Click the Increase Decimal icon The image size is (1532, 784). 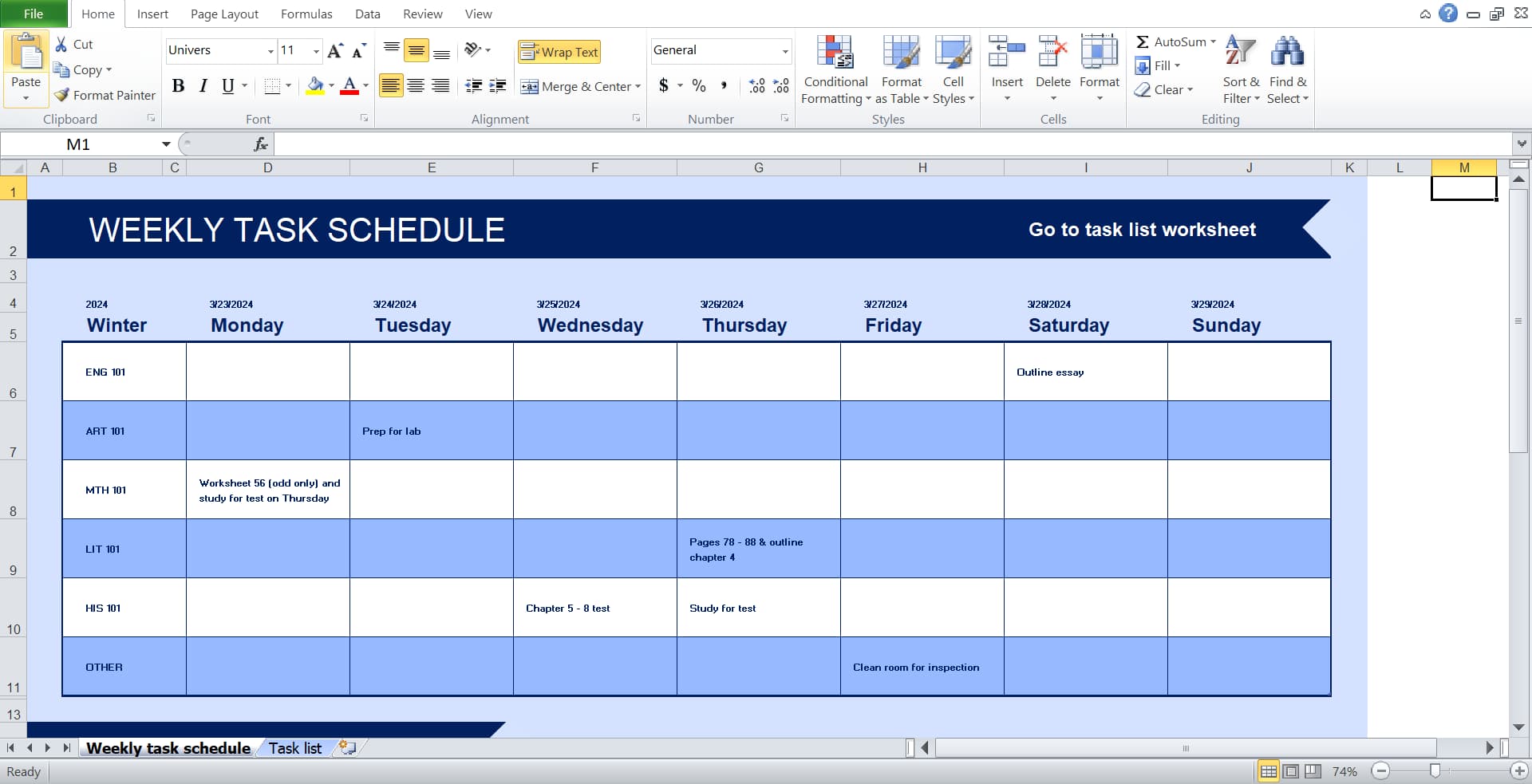756,86
